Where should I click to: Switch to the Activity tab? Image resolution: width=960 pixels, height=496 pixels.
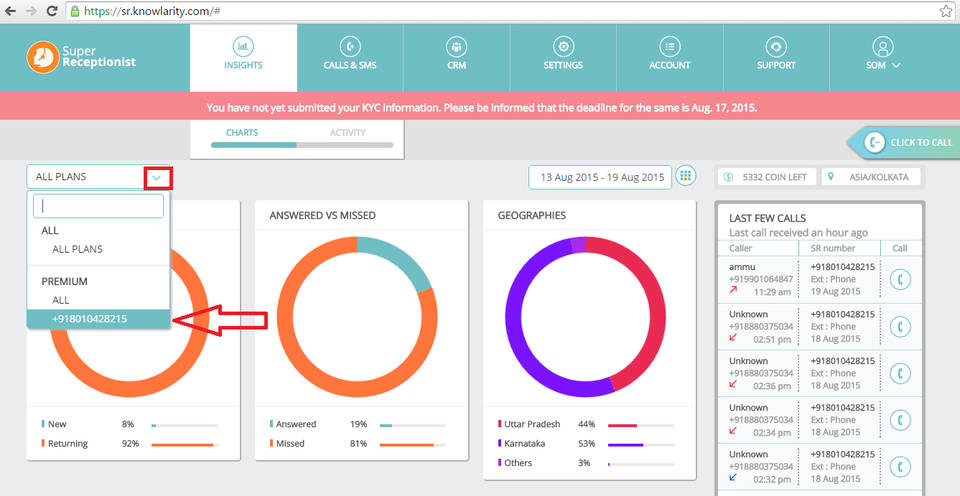[347, 132]
